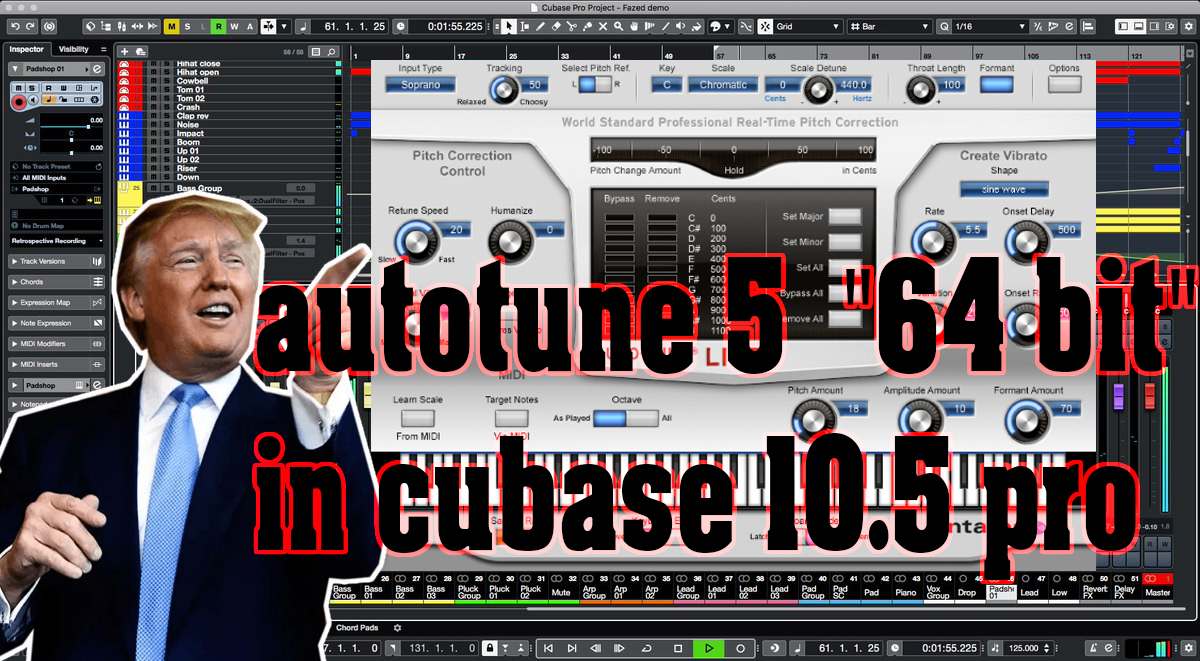The image size is (1200, 661).
Task: Open vibrato Shape sine wave dropdown
Action: click(1004, 189)
